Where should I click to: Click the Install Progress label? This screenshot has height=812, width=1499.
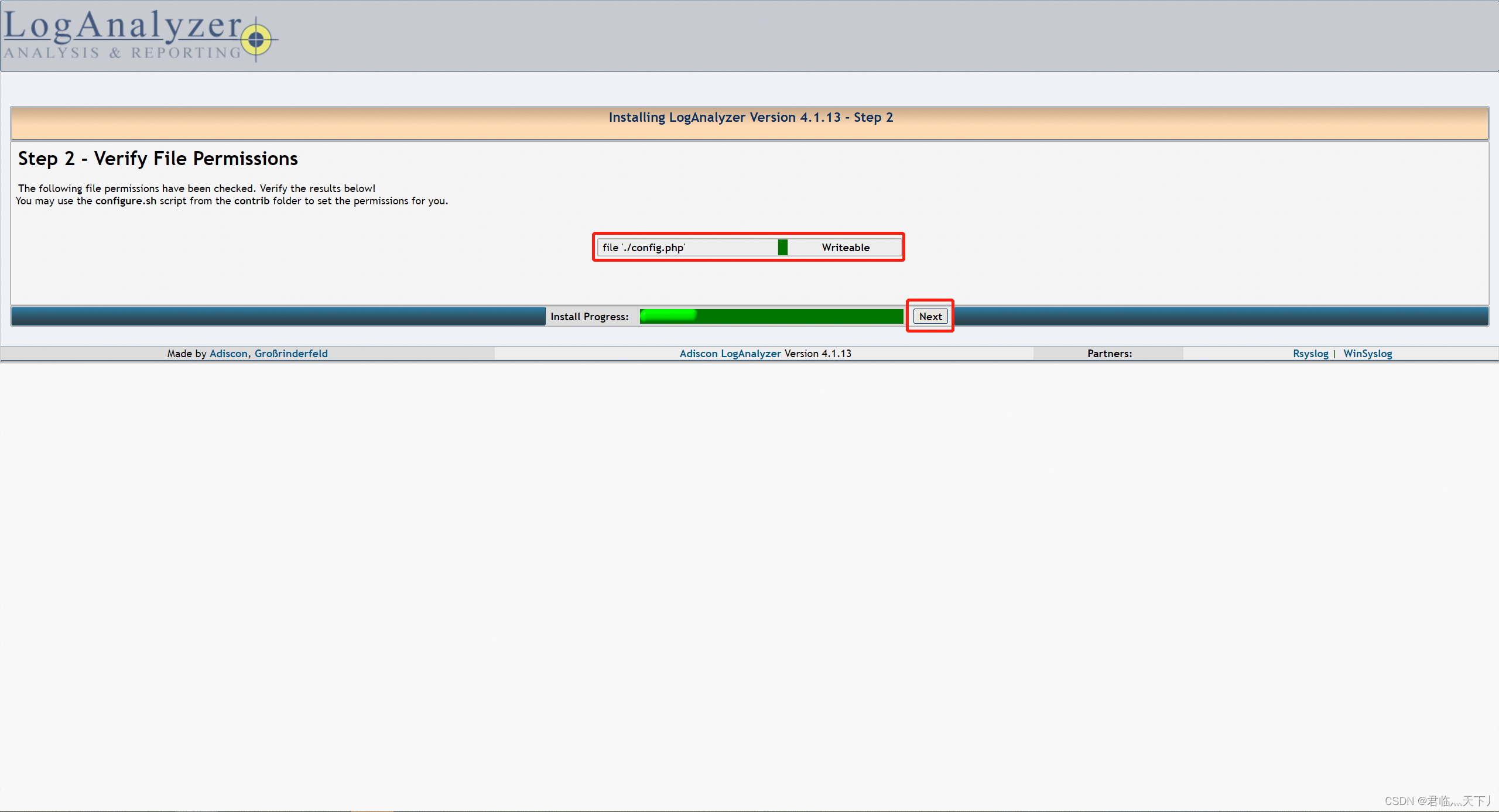pyautogui.click(x=590, y=316)
